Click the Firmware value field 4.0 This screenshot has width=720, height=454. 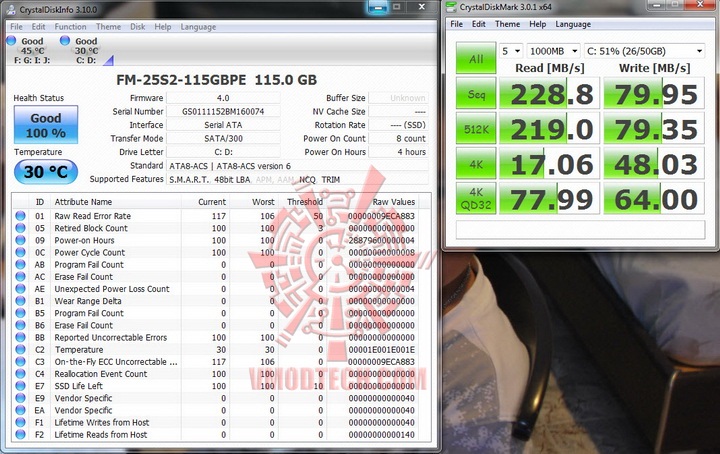click(223, 98)
